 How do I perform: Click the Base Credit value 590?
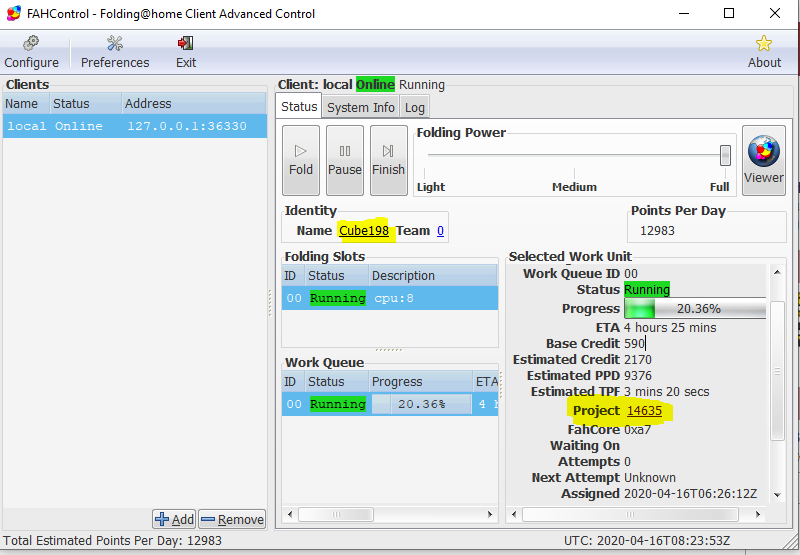[635, 343]
